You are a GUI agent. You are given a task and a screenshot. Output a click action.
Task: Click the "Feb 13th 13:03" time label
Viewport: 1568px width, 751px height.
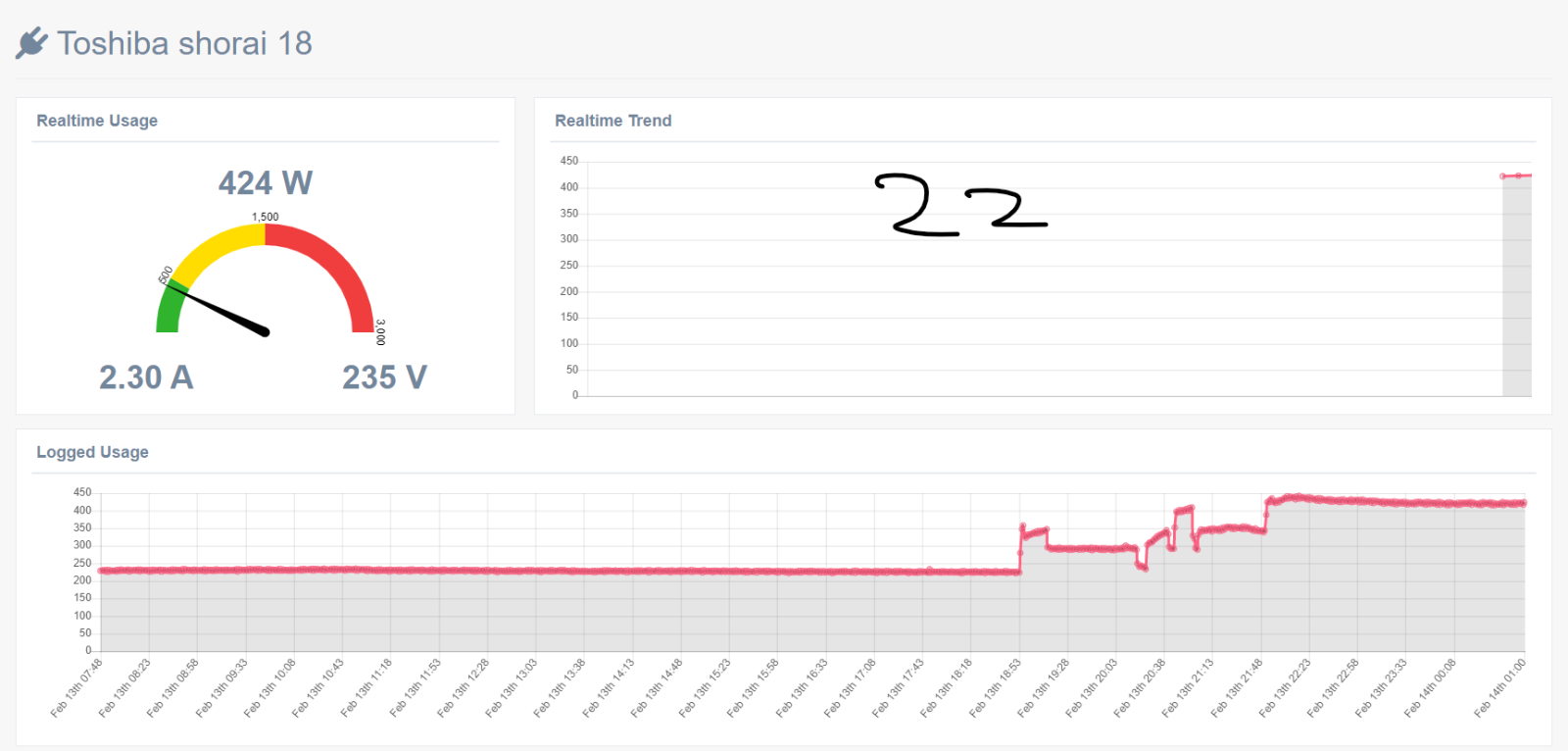[x=512, y=688]
